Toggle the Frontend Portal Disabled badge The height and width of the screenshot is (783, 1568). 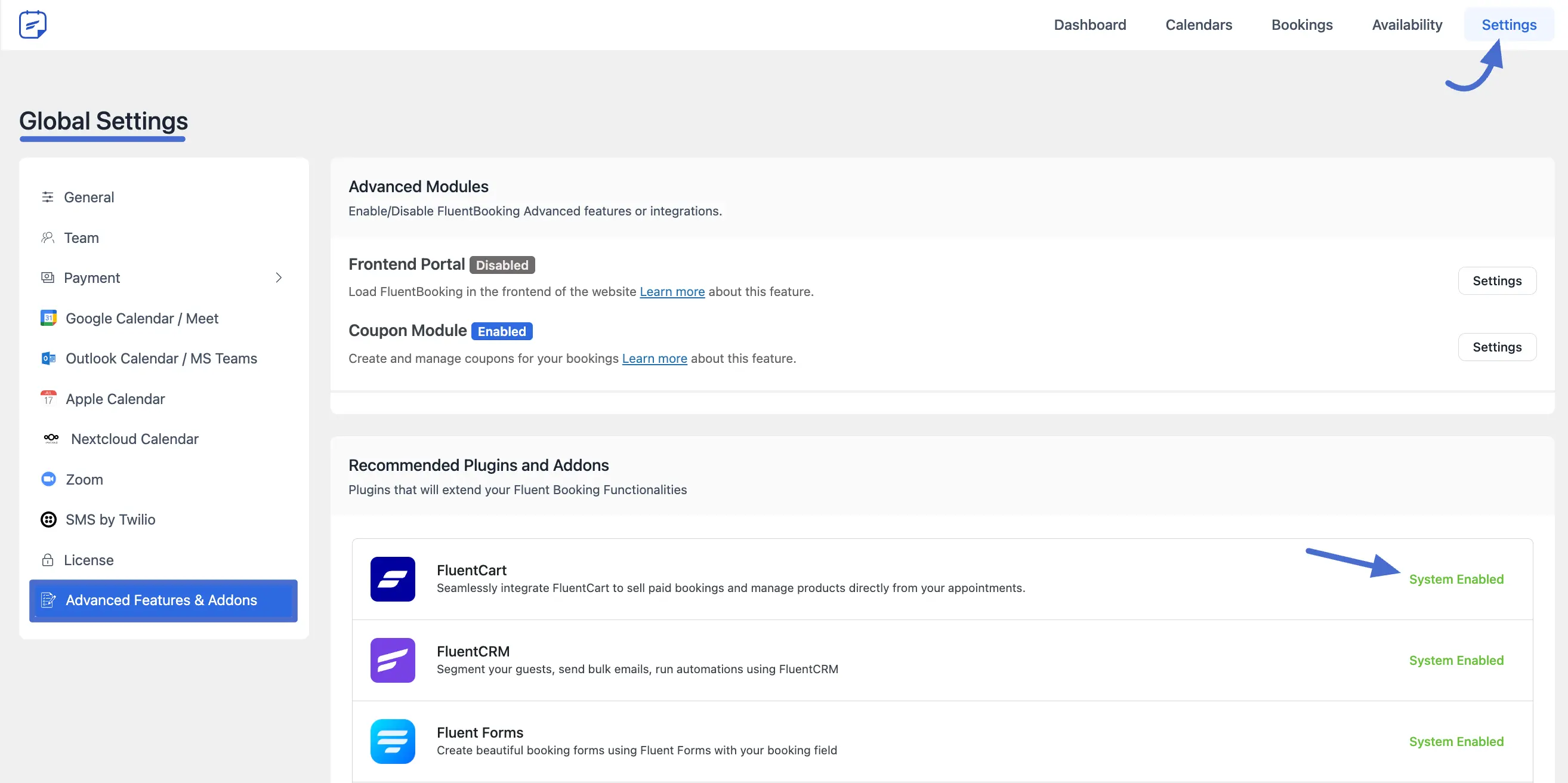click(502, 264)
